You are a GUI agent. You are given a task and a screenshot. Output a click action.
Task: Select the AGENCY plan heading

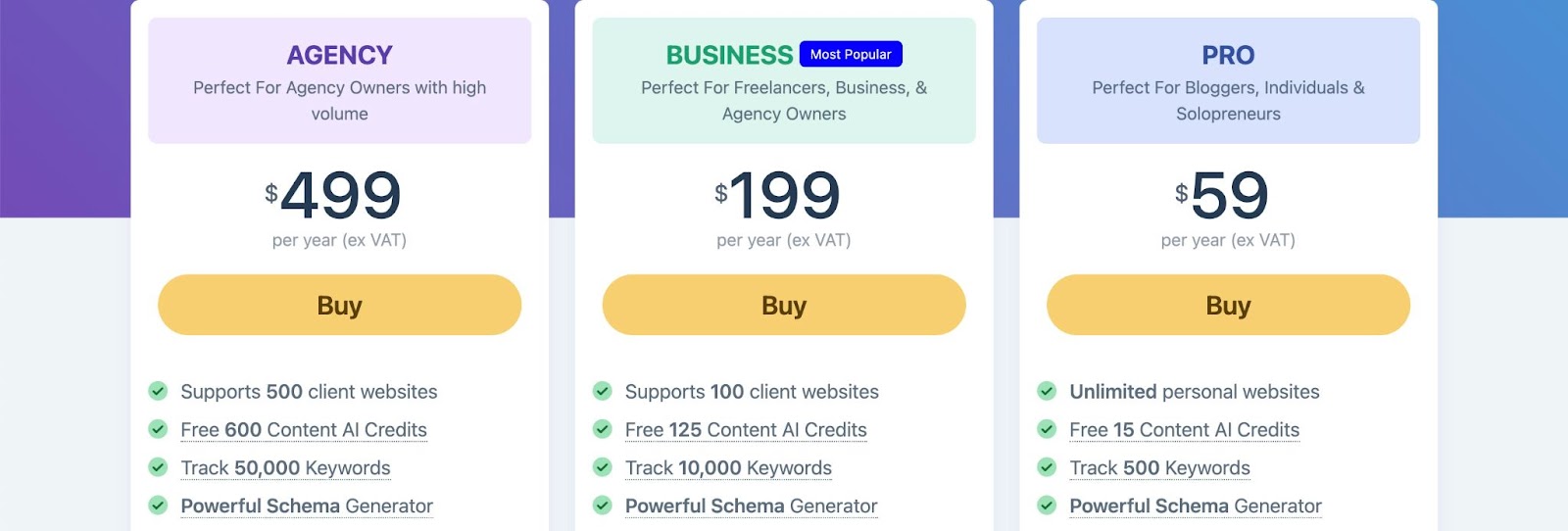(339, 55)
